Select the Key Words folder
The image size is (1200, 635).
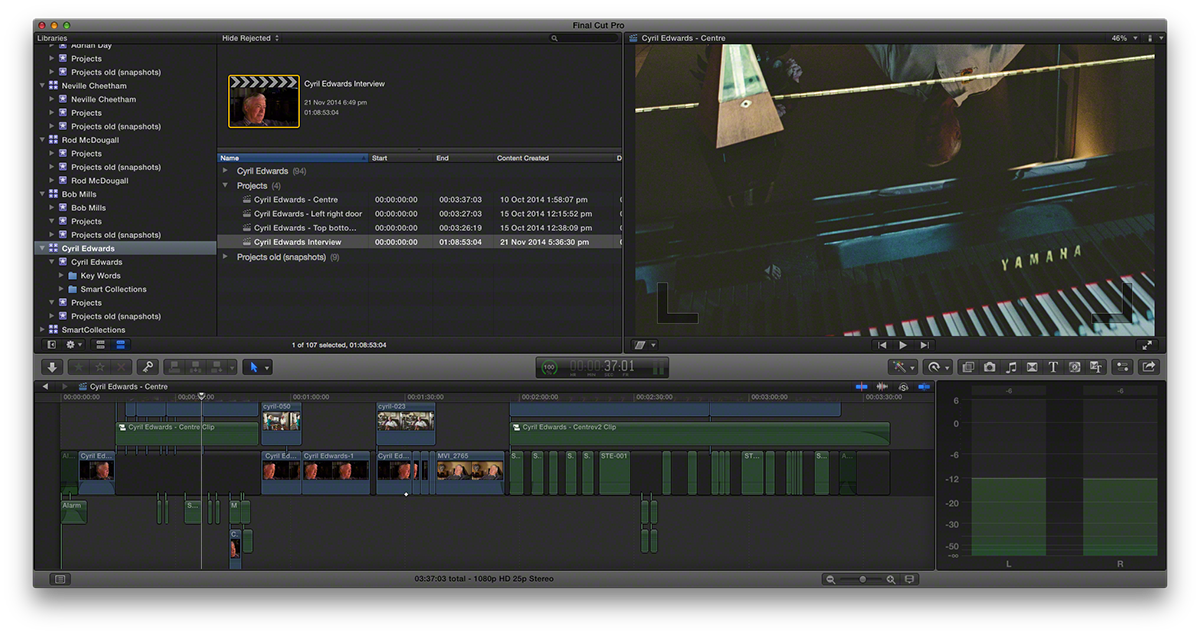point(100,275)
